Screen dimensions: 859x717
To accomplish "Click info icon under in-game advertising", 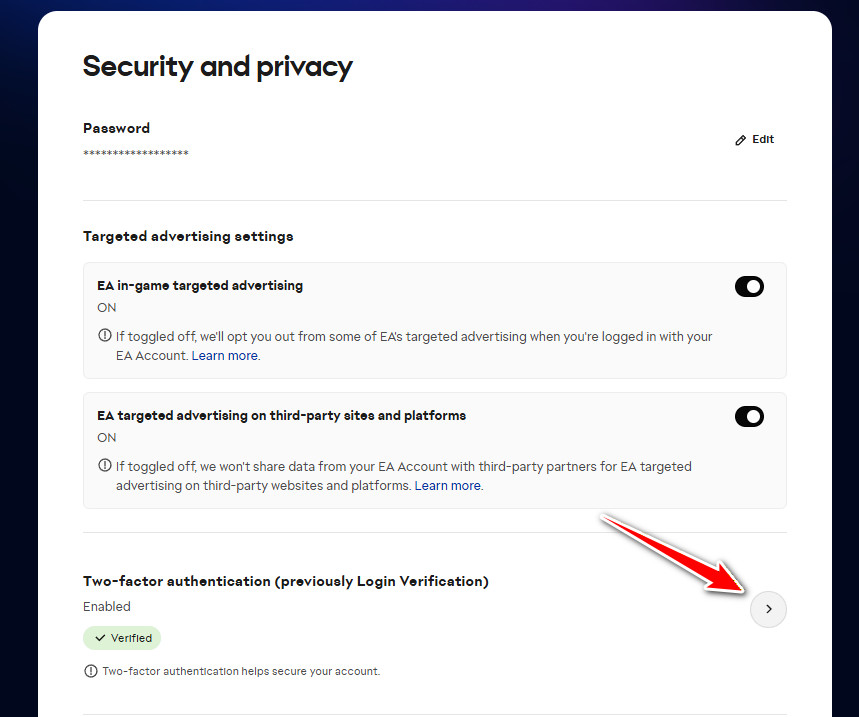I will point(105,336).
